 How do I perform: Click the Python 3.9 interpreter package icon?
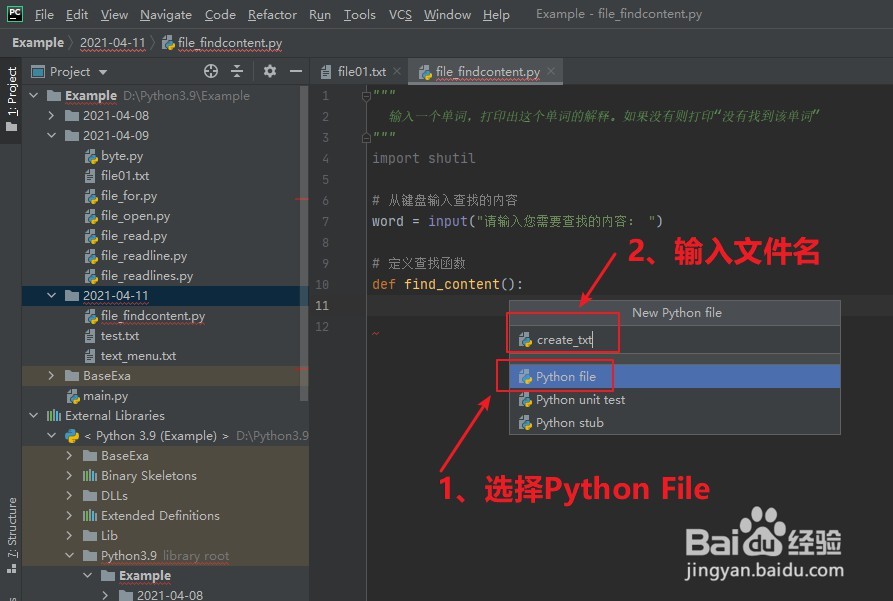tap(72, 435)
